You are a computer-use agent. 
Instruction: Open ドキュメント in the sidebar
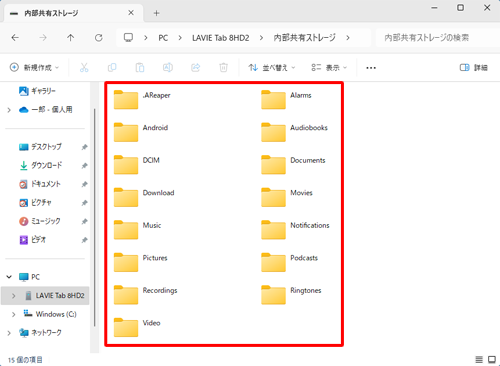click(47, 184)
